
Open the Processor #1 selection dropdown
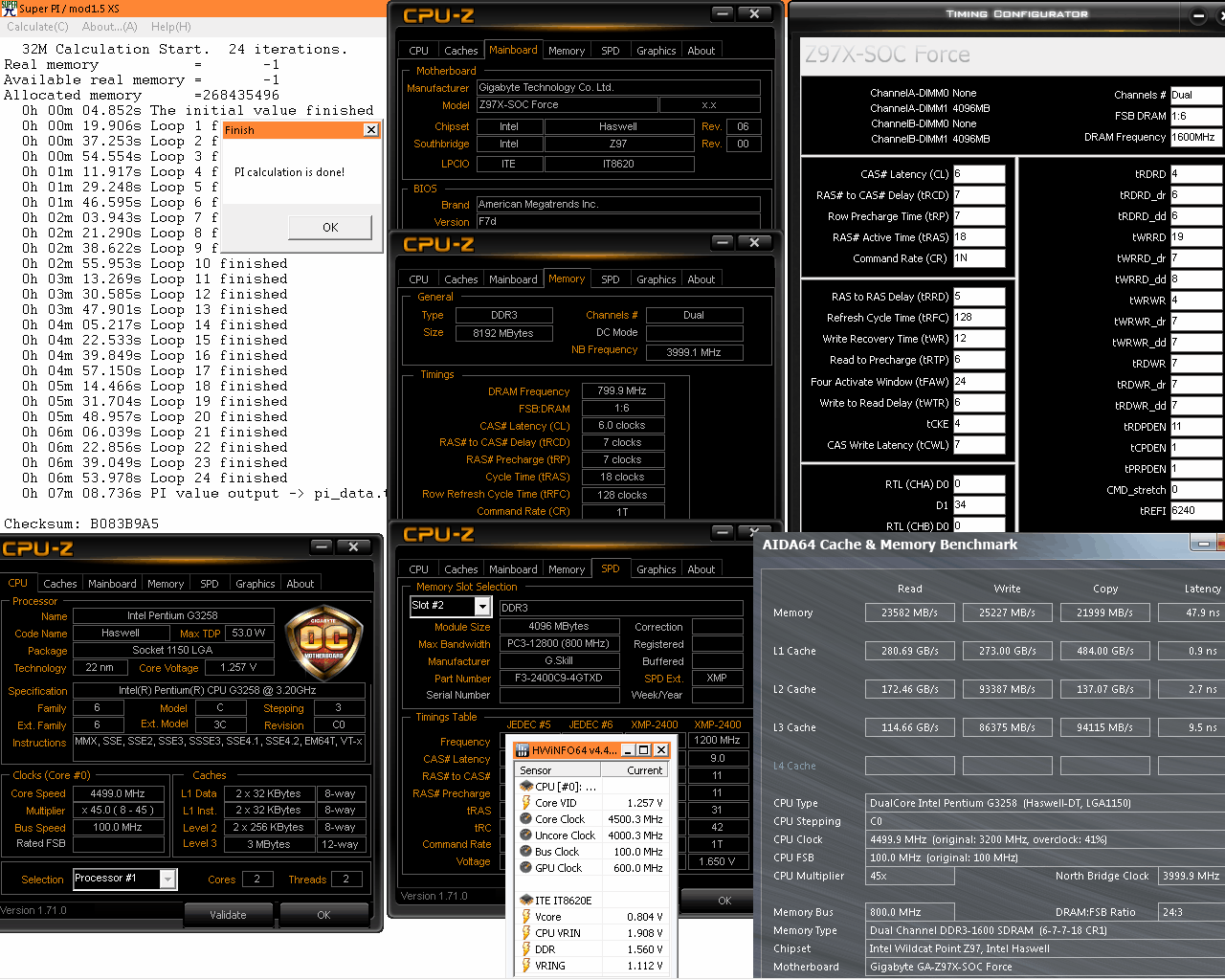(167, 879)
